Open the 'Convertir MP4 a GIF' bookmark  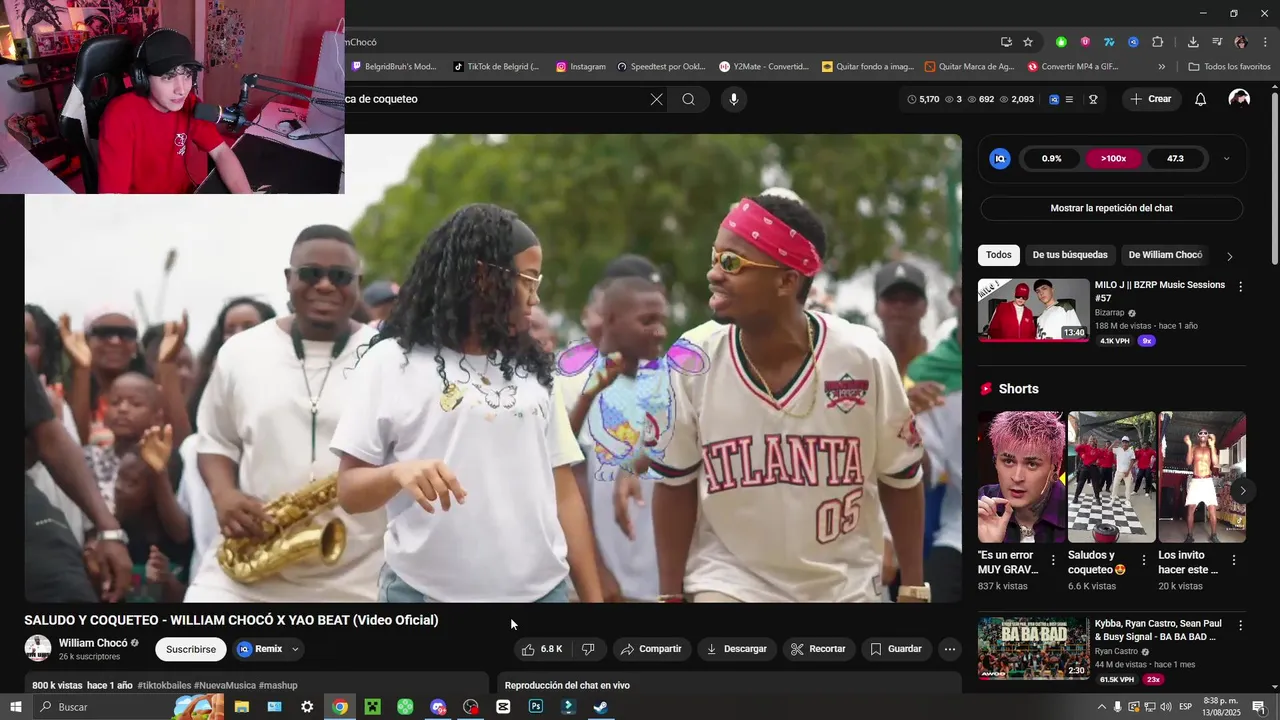coord(1073,67)
